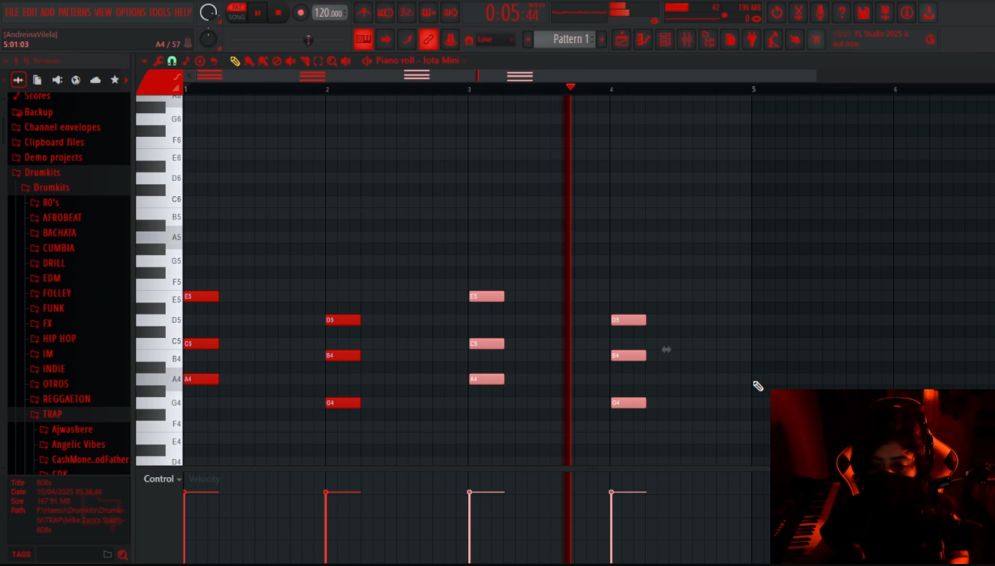The image size is (995, 566).
Task: Expand the REGGAETON drumkit folder
Action: (x=66, y=399)
